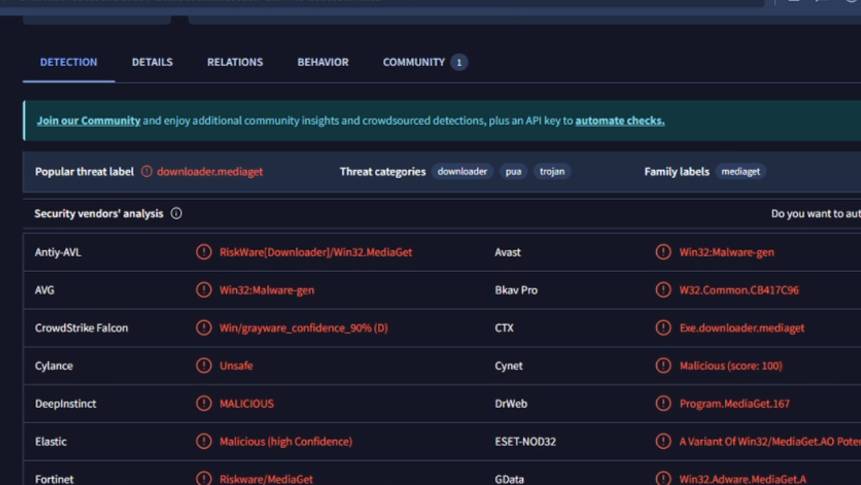Viewport: 861px width, 485px height.
Task: Click the alert icon in CTX row
Action: click(x=663, y=327)
